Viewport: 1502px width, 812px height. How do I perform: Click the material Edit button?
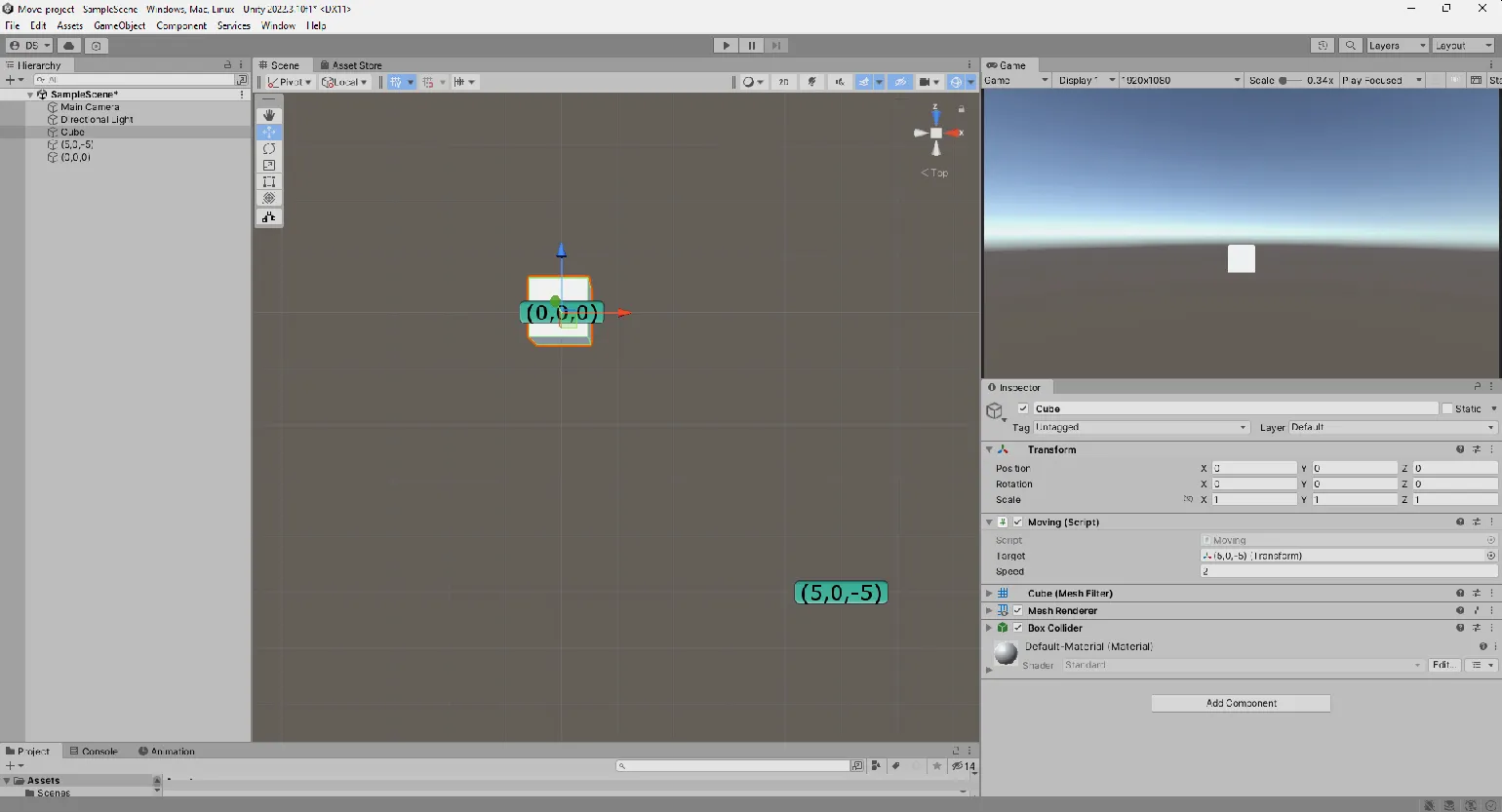click(1443, 666)
